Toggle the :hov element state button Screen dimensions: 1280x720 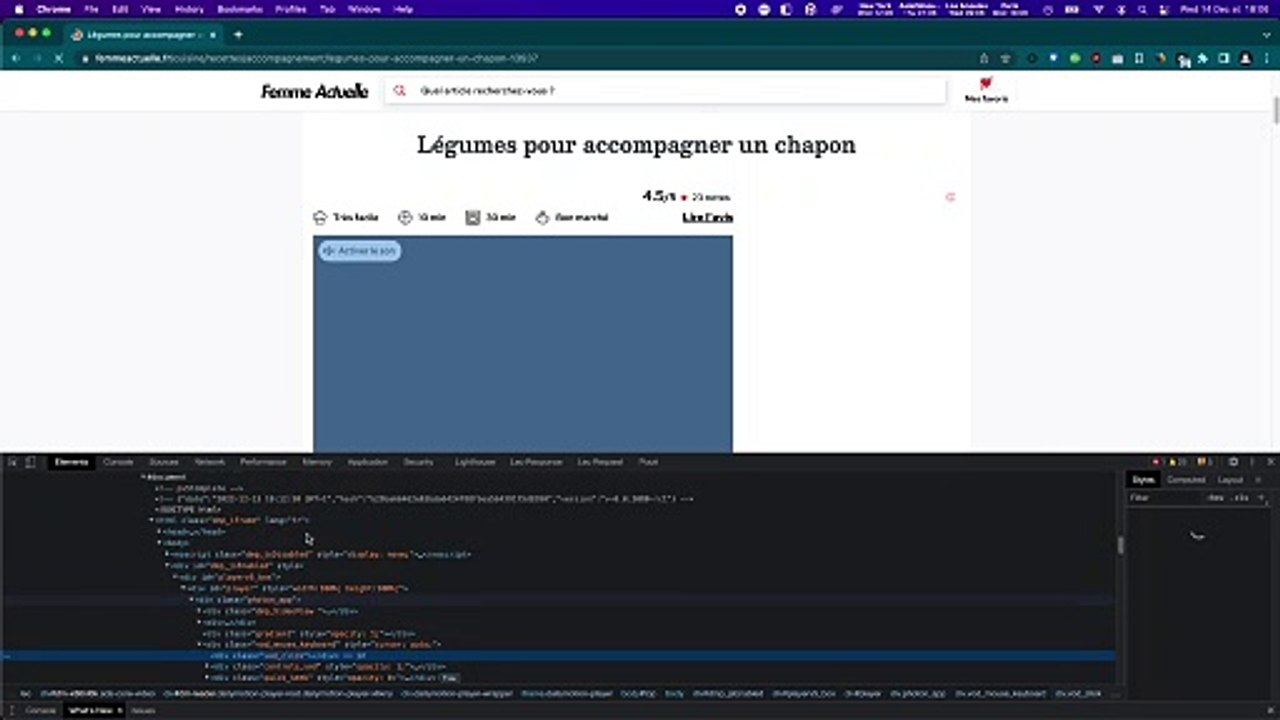point(1215,498)
